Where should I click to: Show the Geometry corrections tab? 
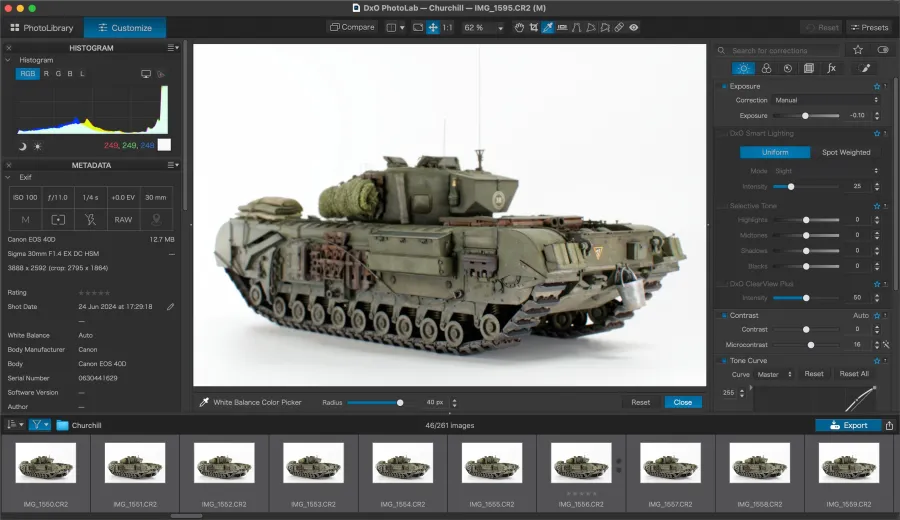click(x=809, y=68)
